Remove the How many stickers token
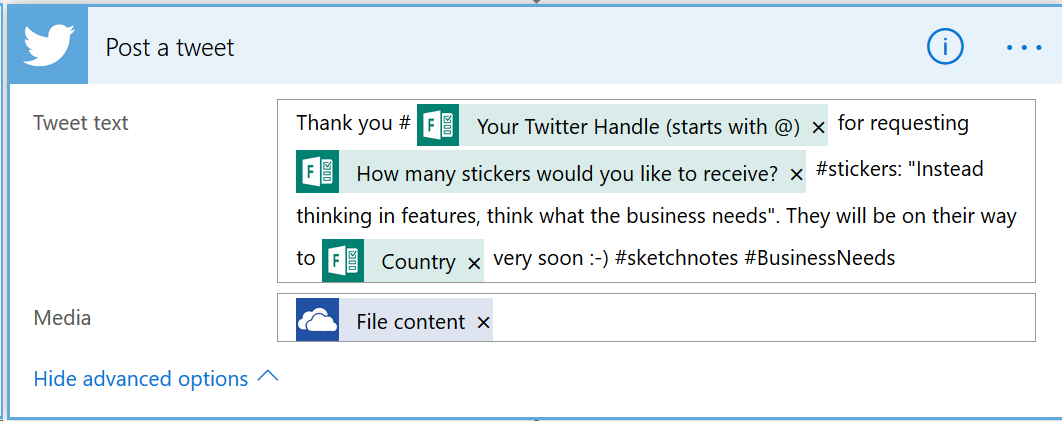 [x=796, y=175]
